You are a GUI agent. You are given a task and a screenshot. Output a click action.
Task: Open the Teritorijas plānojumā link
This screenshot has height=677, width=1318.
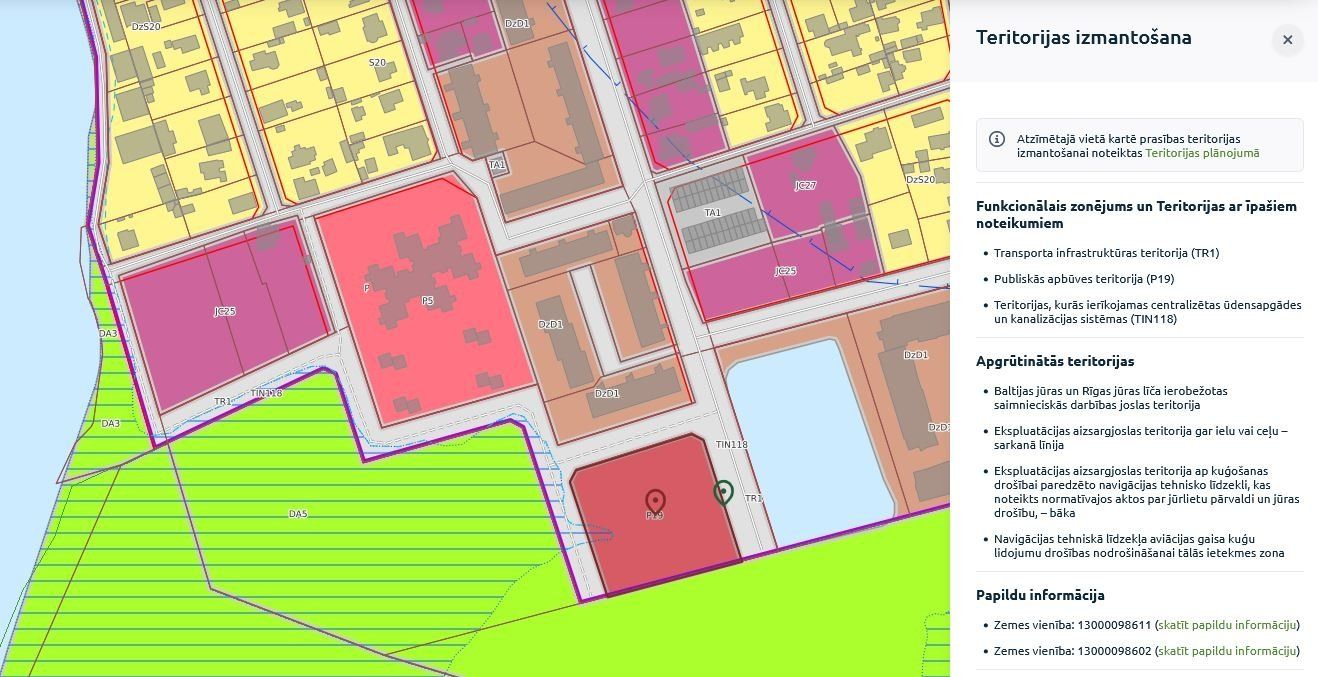coord(1202,153)
